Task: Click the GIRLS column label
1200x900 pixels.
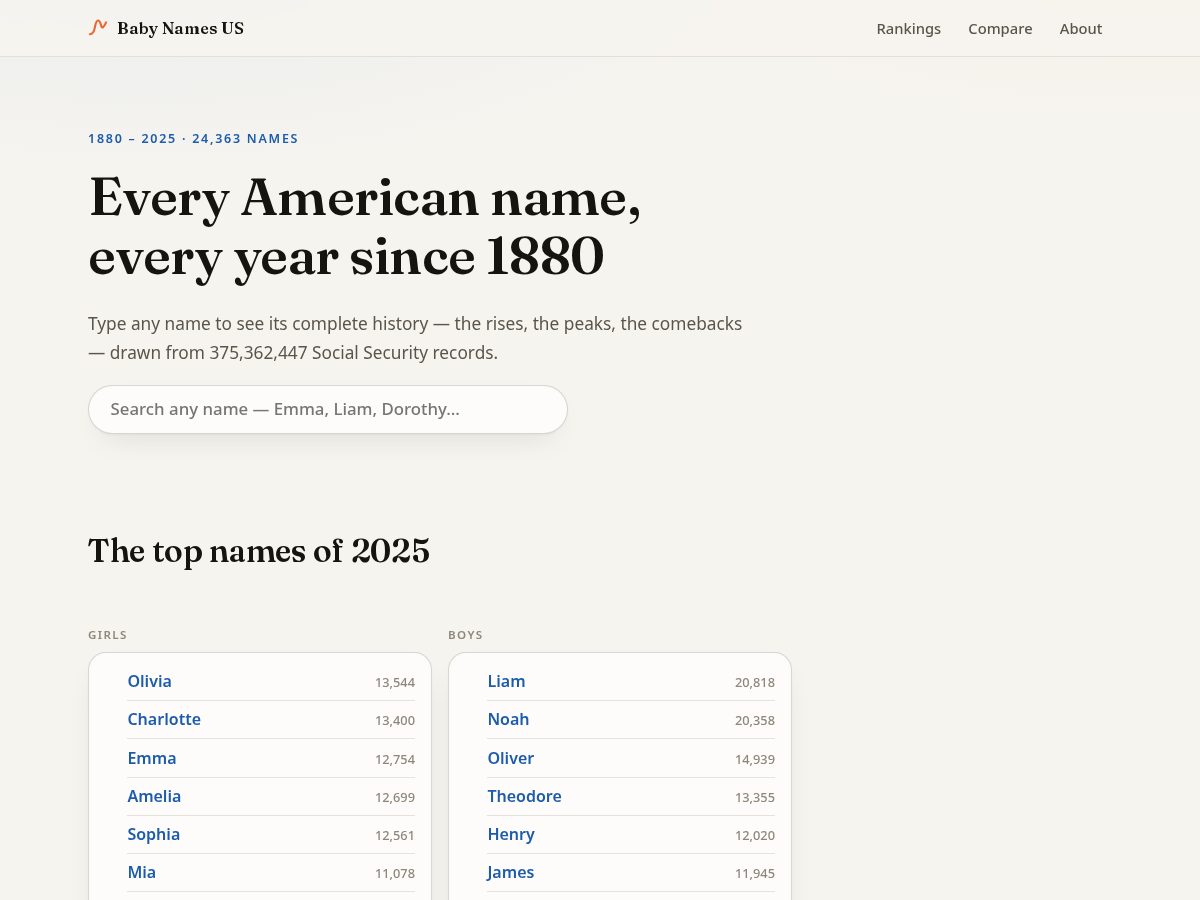Action: (108, 635)
